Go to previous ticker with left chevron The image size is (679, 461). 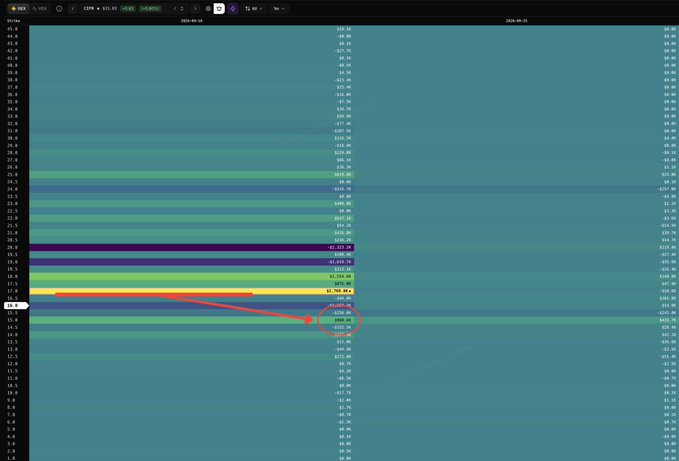pos(73,9)
